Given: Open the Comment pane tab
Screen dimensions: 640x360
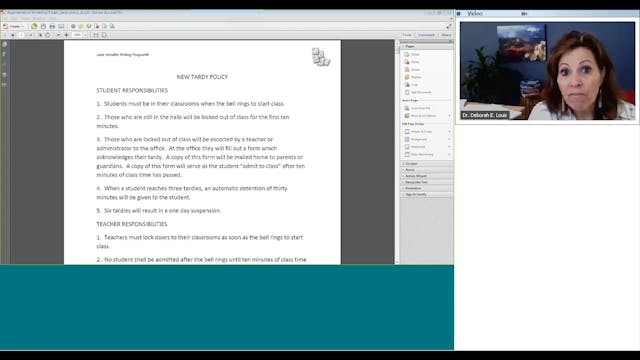Looking at the screenshot, I should coord(427,35).
